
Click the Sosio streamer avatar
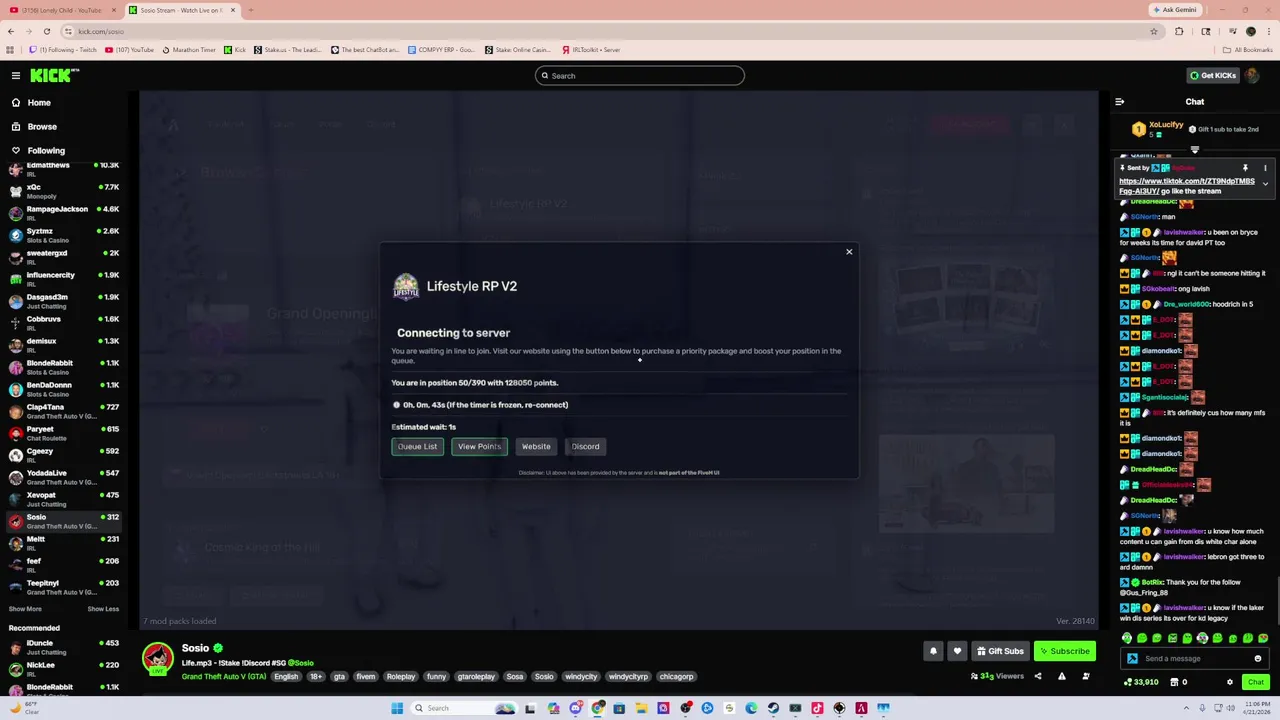coord(158,658)
